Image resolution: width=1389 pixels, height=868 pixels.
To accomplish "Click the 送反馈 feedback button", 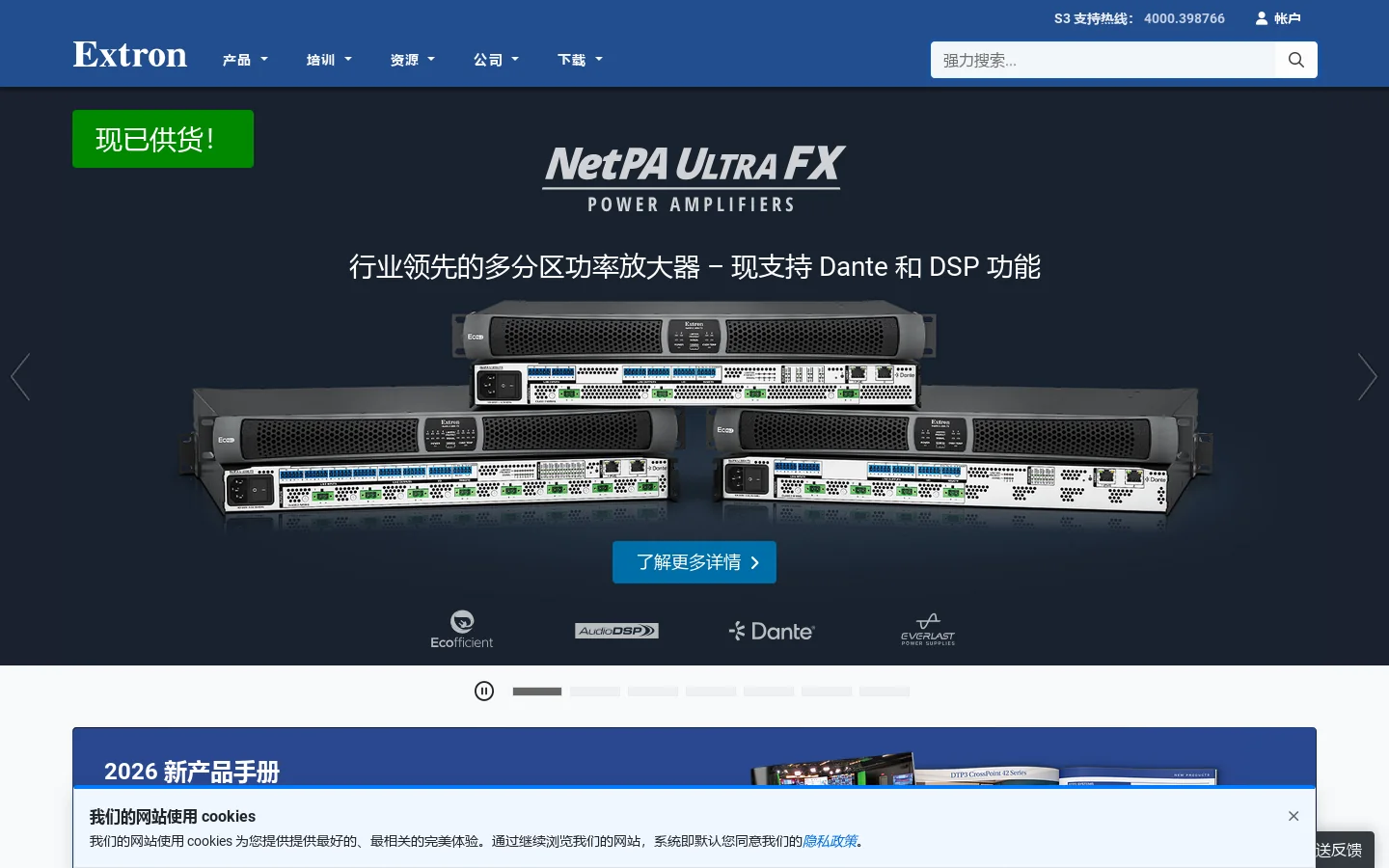I will [1340, 850].
